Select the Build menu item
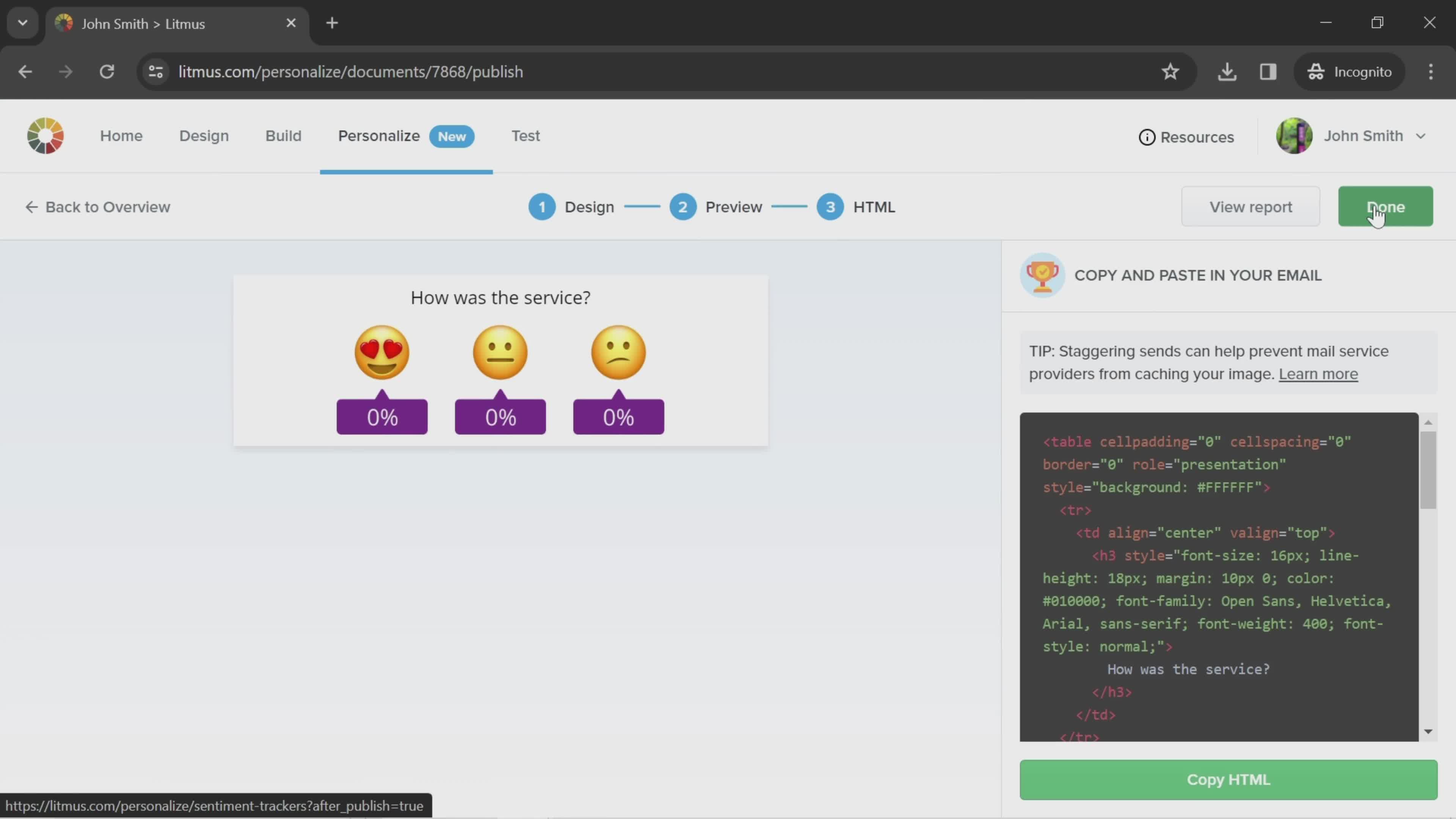Image resolution: width=1456 pixels, height=819 pixels. point(283,135)
